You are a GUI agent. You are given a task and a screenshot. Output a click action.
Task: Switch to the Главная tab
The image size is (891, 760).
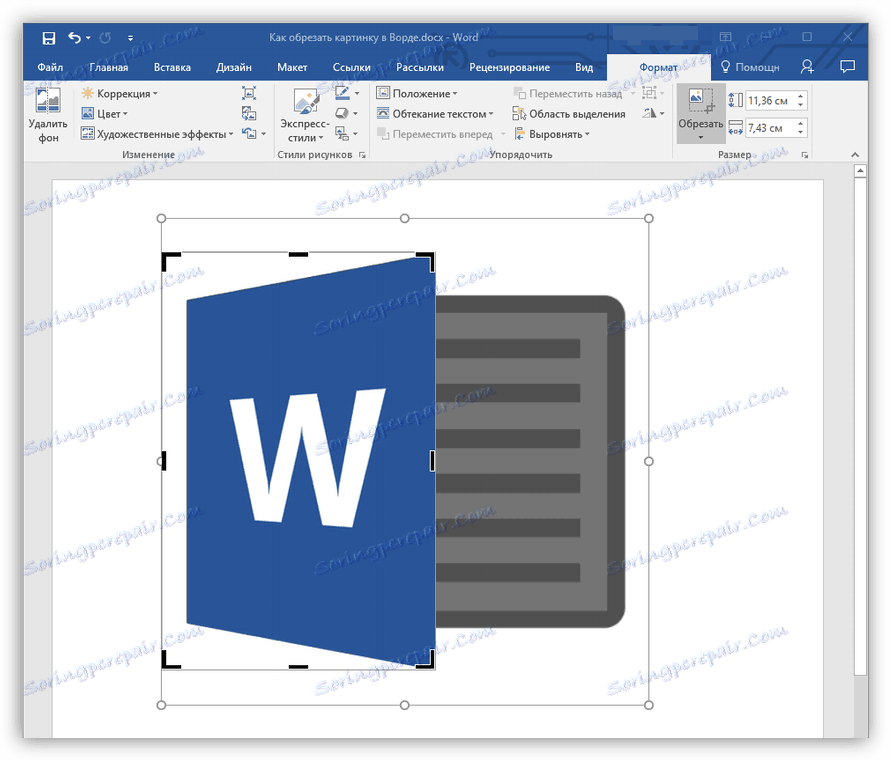109,67
